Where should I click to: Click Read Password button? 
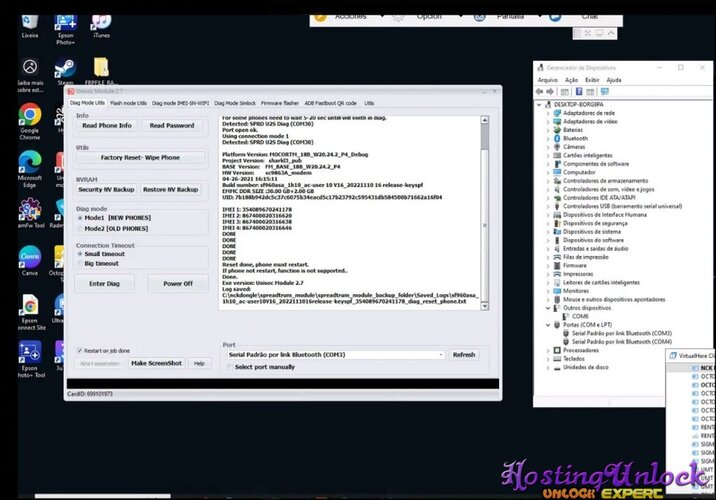point(172,126)
